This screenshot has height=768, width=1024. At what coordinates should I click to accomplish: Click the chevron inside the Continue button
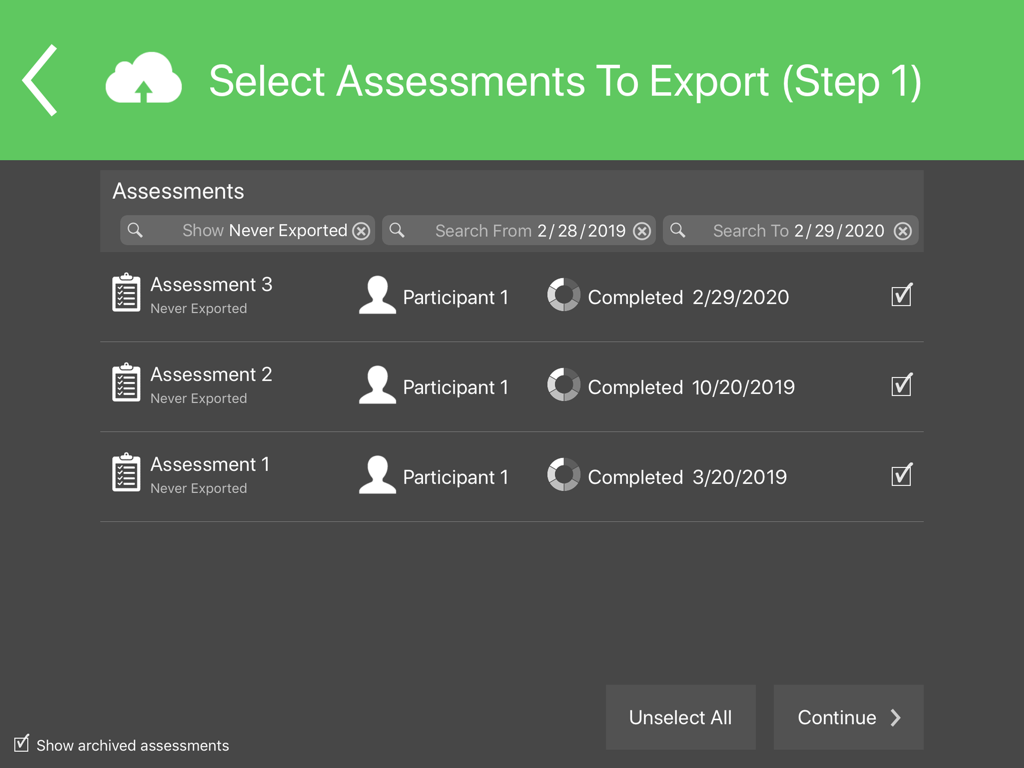pyautogui.click(x=894, y=717)
